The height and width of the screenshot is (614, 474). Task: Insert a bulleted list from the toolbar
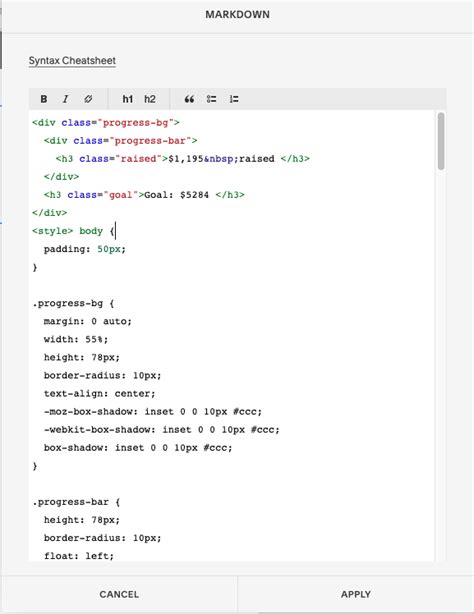212,99
